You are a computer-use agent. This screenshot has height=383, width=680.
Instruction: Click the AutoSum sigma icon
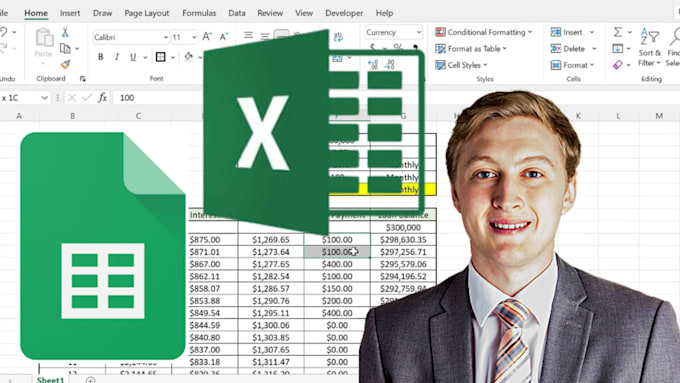(x=618, y=32)
